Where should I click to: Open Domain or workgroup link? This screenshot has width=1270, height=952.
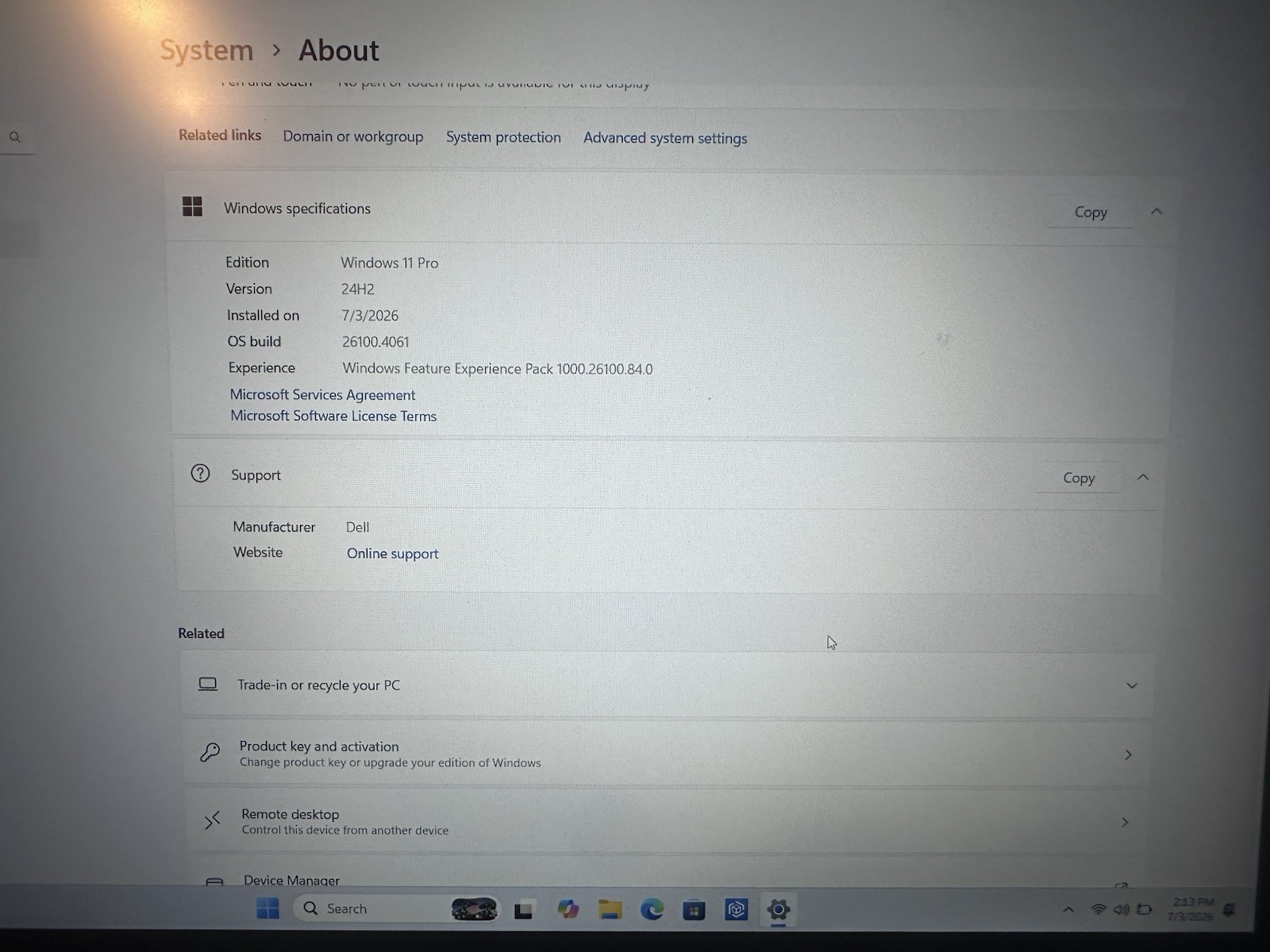(353, 136)
